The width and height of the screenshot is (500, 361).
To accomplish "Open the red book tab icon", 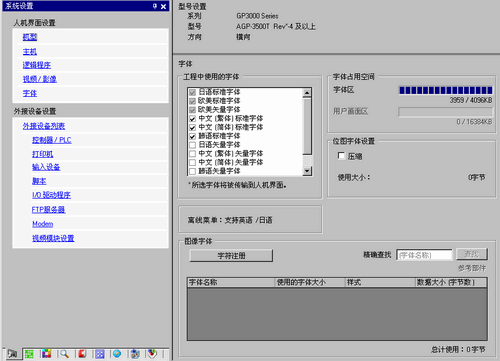I will pyautogui.click(x=82, y=354).
